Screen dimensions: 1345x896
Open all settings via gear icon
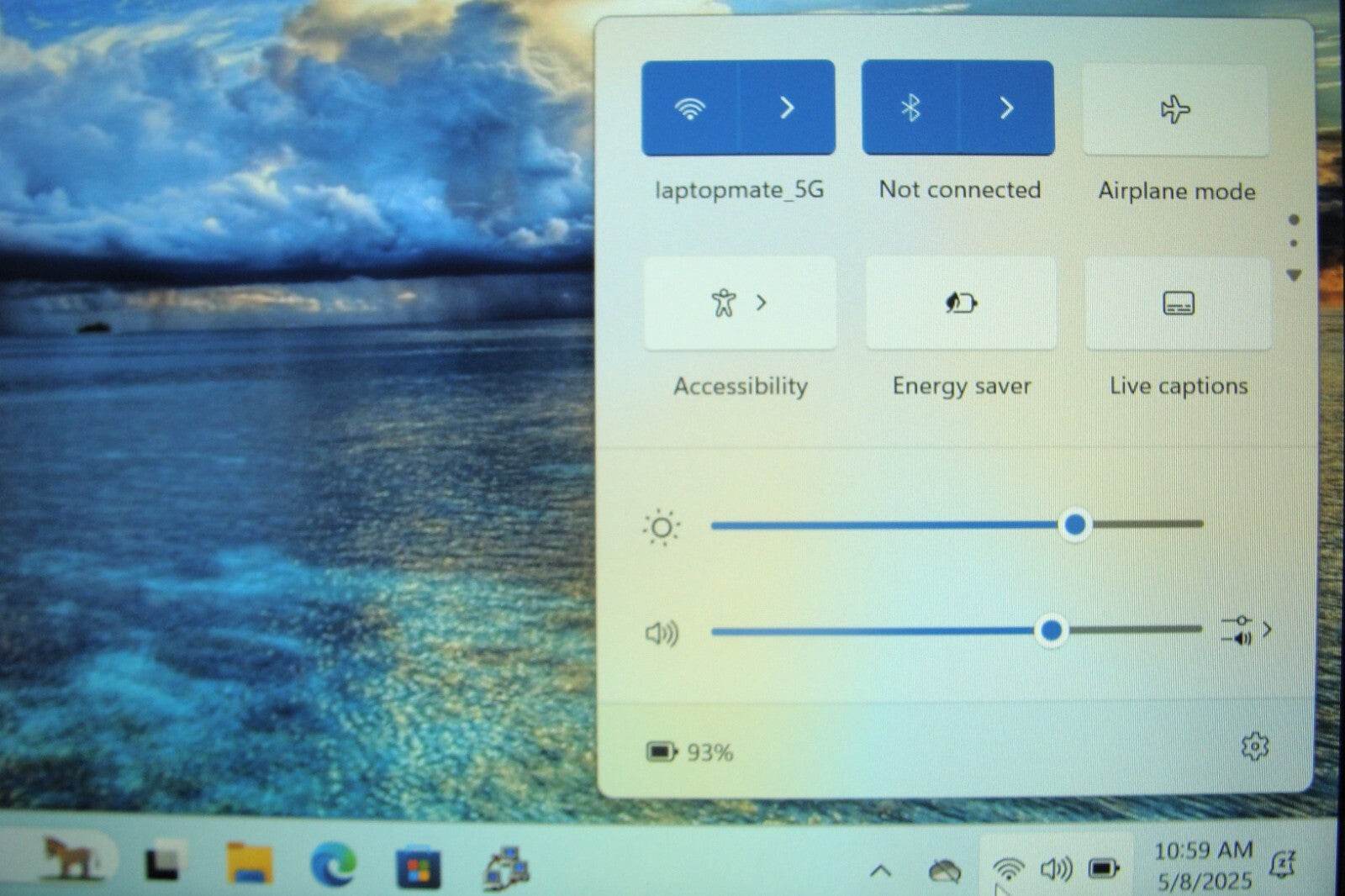coord(1254,746)
